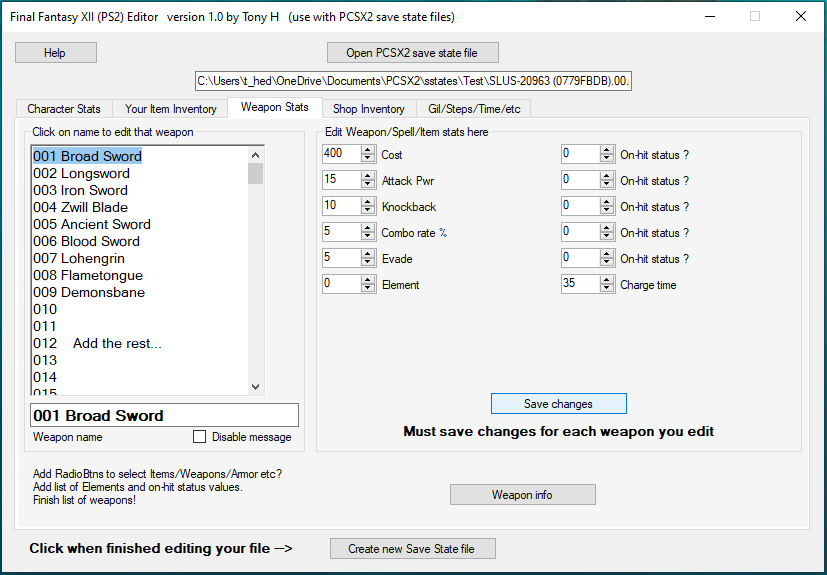The width and height of the screenshot is (827, 575).
Task: Choose 003 Iron Sword entry
Action: click(x=81, y=190)
